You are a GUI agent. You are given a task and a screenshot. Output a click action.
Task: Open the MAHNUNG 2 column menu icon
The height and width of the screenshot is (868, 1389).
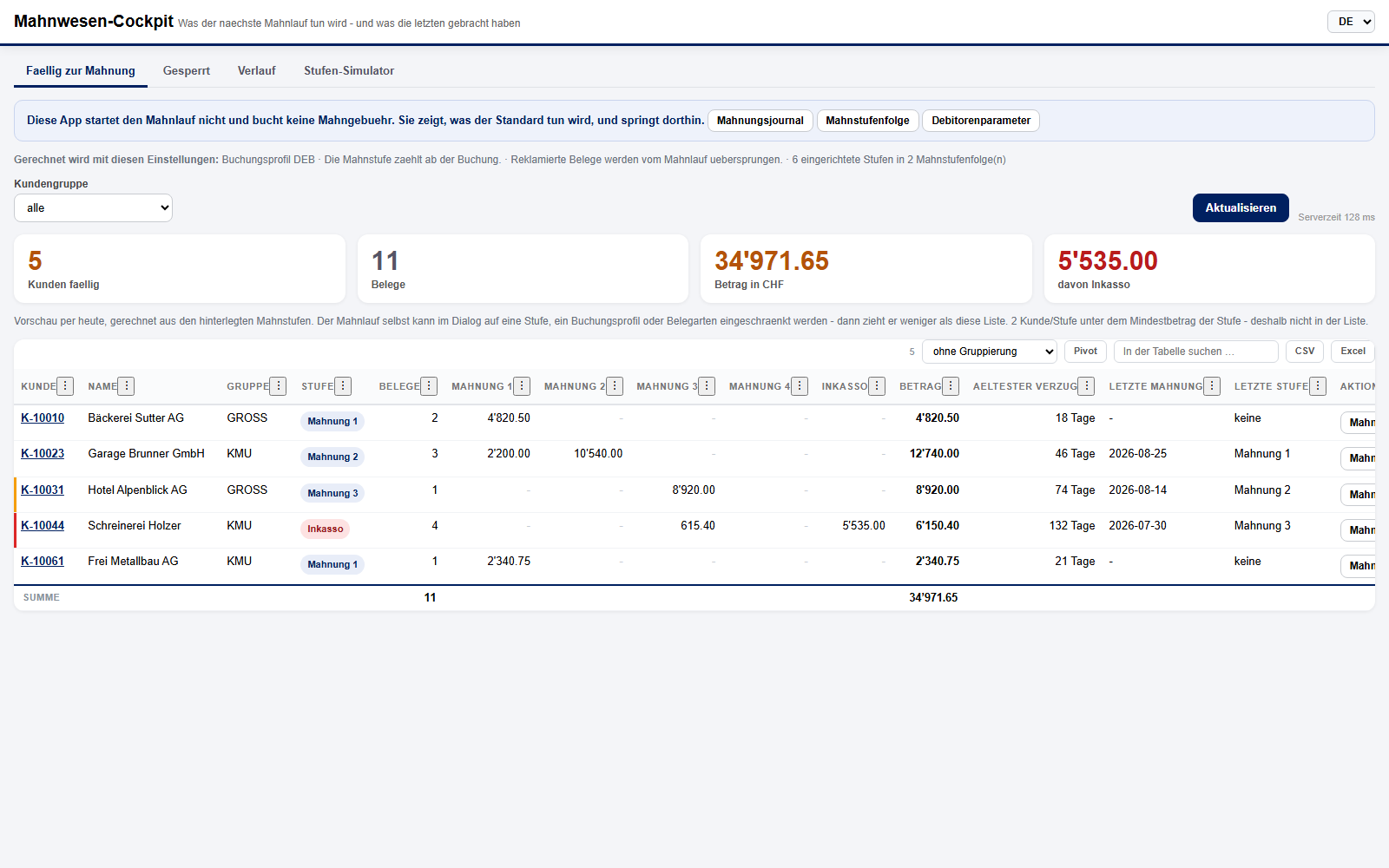pyautogui.click(x=615, y=386)
